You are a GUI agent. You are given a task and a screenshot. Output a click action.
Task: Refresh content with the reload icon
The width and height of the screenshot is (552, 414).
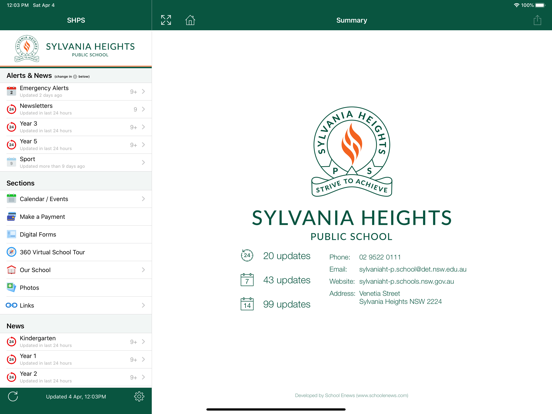[x=13, y=396]
